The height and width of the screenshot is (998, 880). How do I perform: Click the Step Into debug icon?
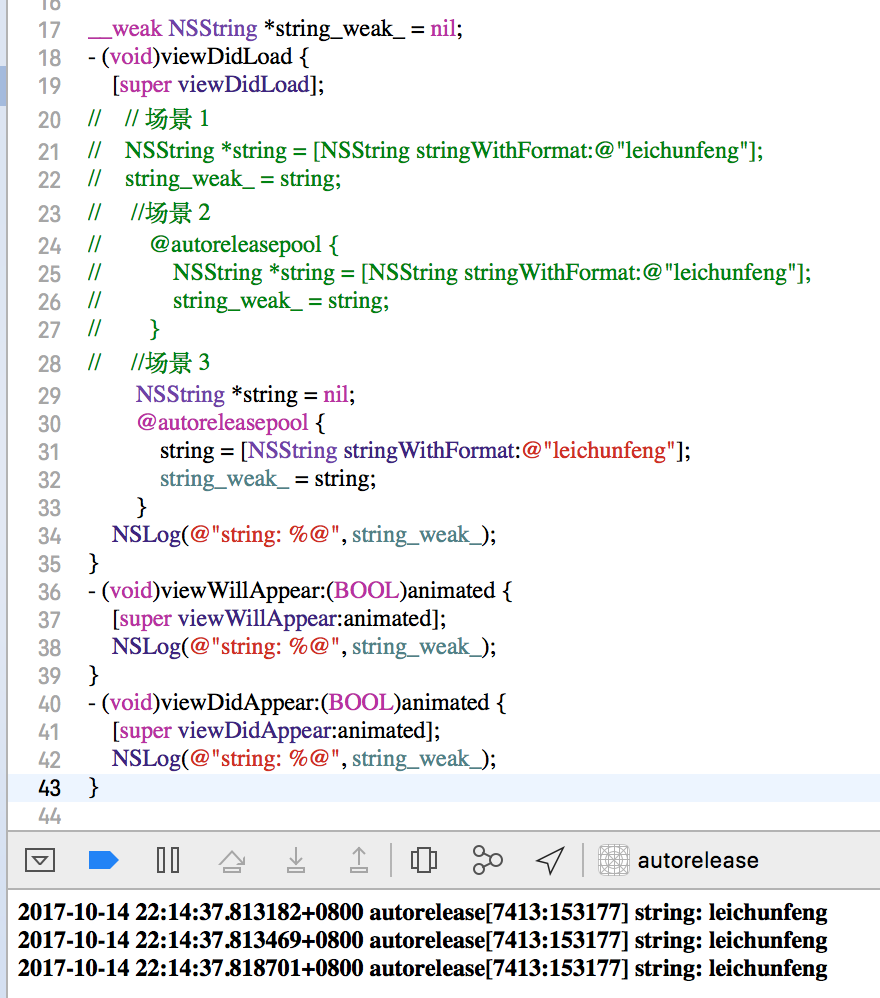(295, 861)
